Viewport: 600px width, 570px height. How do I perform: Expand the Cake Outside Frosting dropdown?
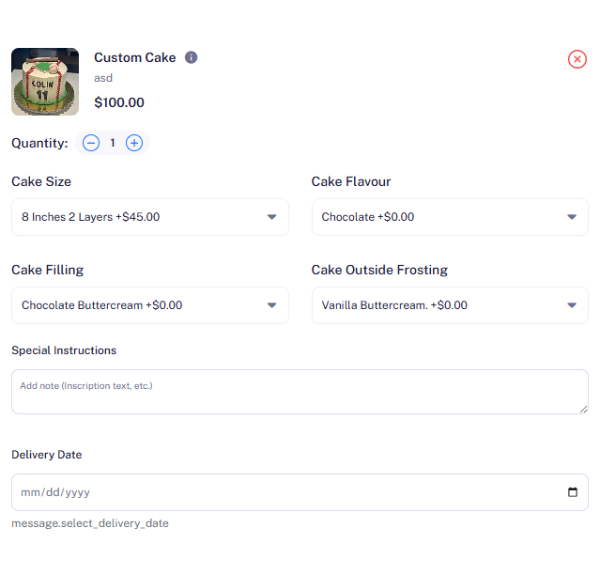[x=450, y=305]
